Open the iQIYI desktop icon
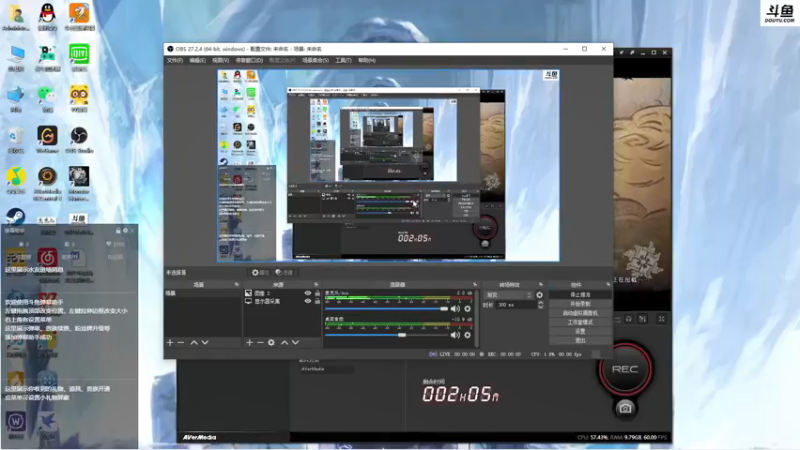 coord(79,57)
